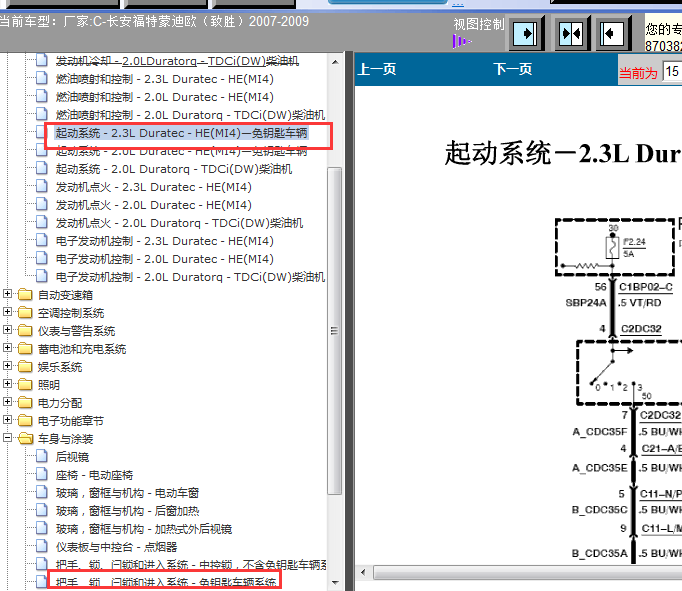The image size is (682, 591).
Task: Click the left-arrow view control button
Action: pos(612,34)
